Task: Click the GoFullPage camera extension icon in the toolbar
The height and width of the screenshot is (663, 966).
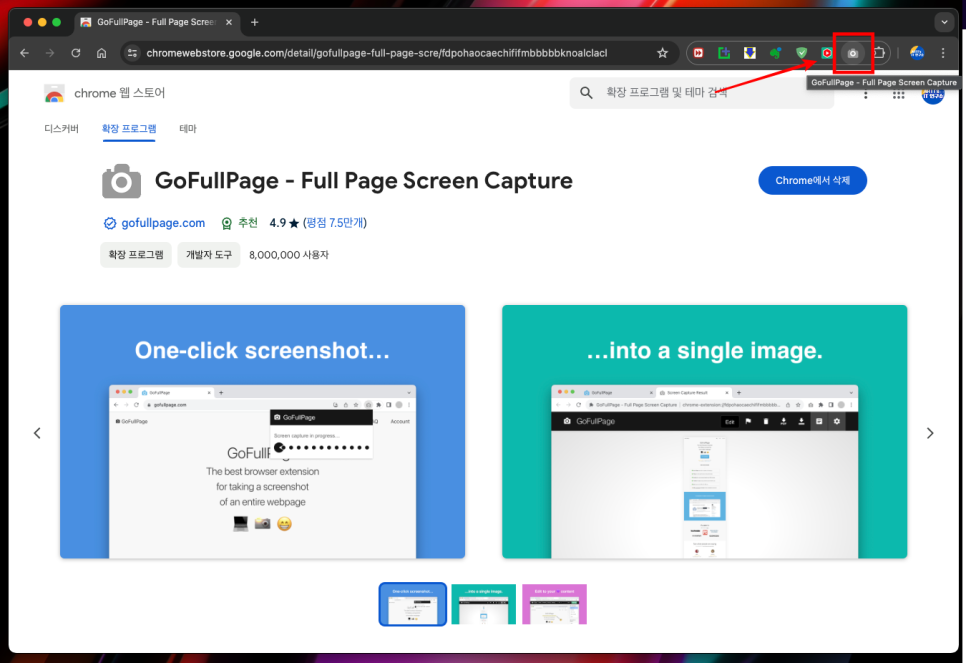Action: (x=853, y=53)
